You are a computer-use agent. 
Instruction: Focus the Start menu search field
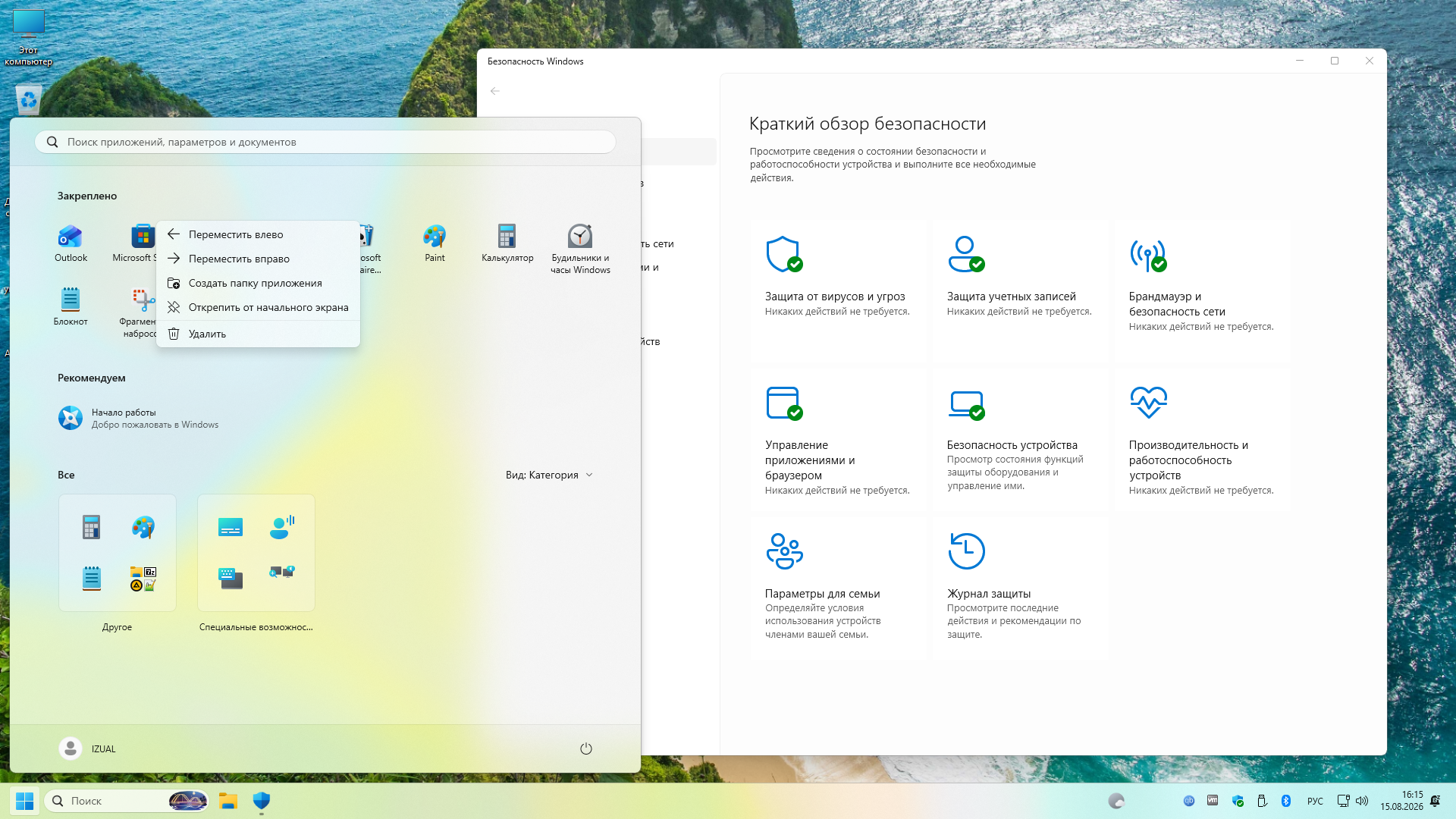coord(325,142)
